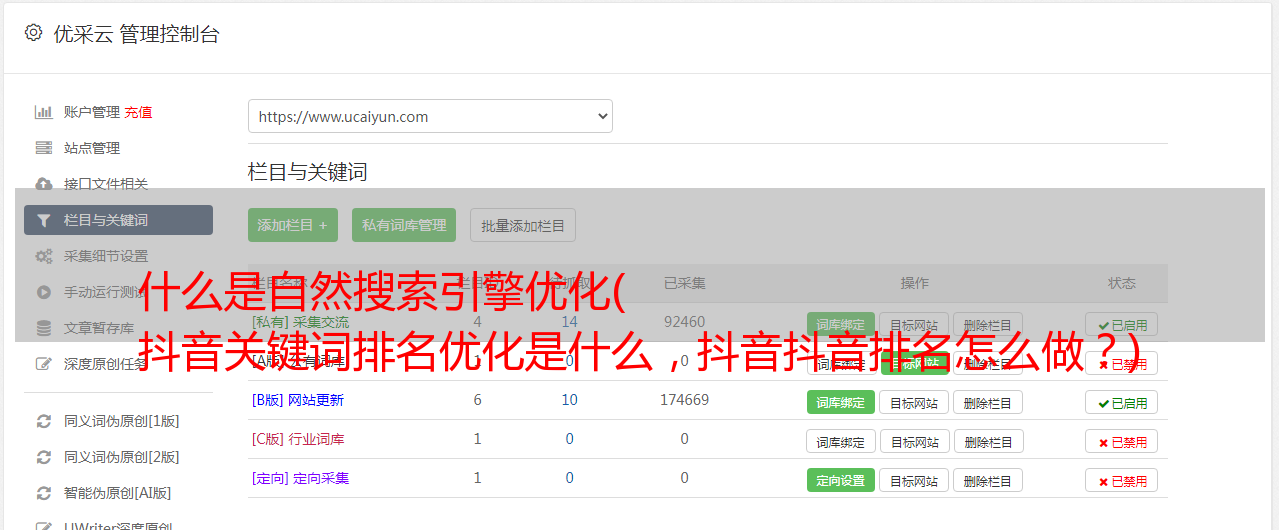Click the 私有词库管理 button

(x=404, y=225)
